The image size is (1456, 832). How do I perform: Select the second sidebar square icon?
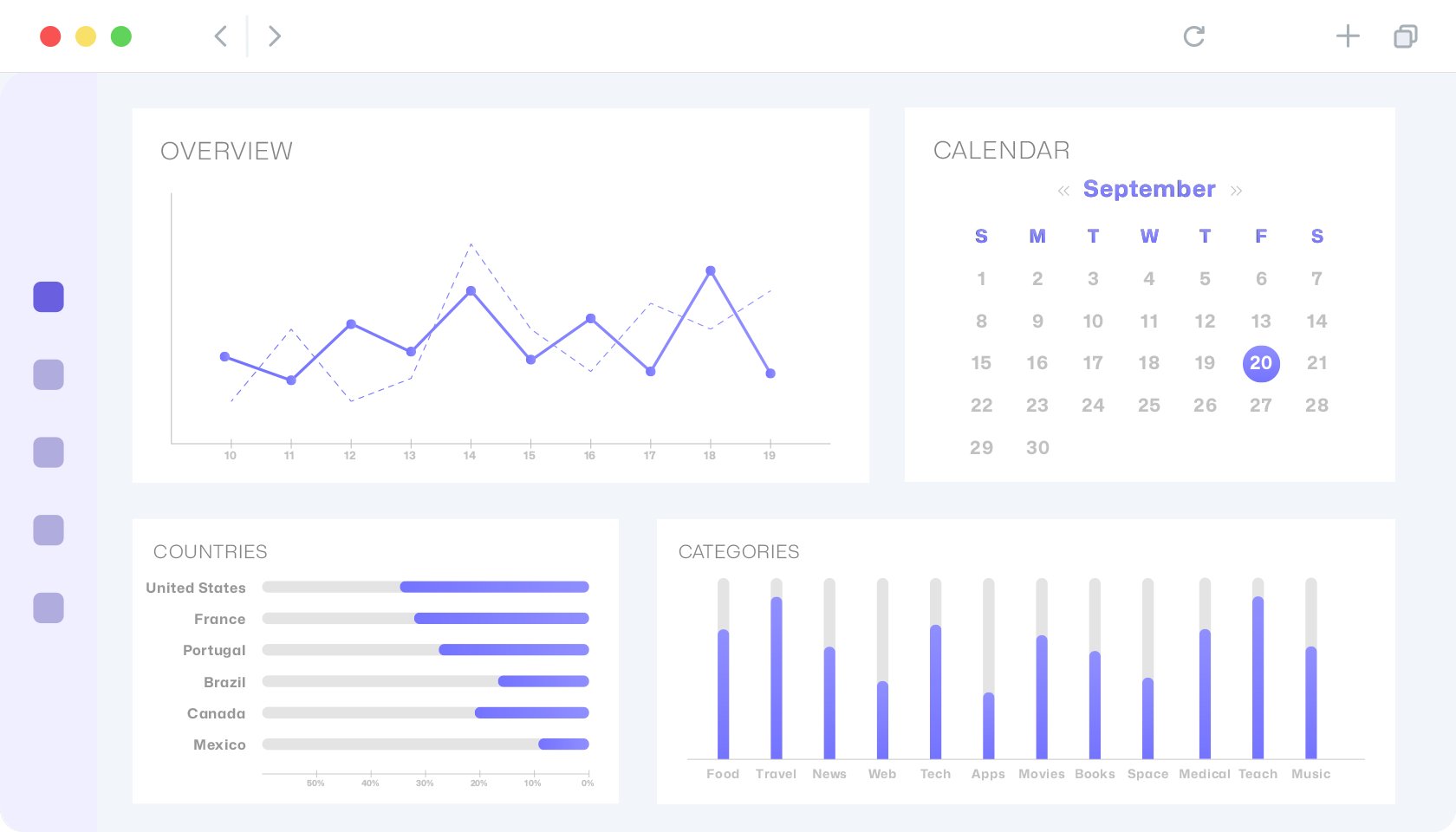[x=49, y=374]
